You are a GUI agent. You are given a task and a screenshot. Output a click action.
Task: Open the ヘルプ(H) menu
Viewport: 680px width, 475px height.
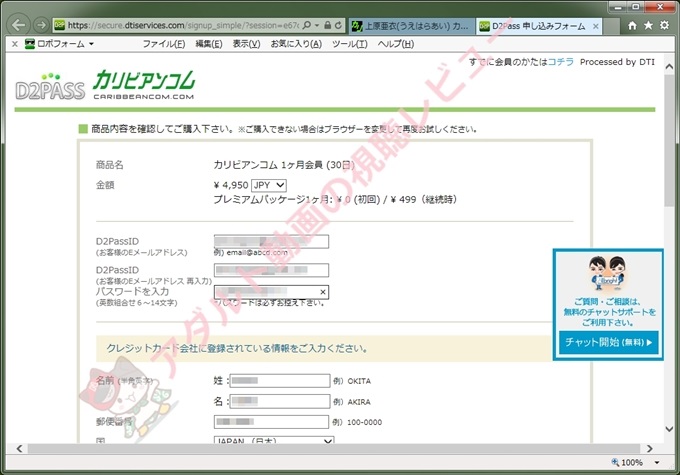pyautogui.click(x=396, y=44)
